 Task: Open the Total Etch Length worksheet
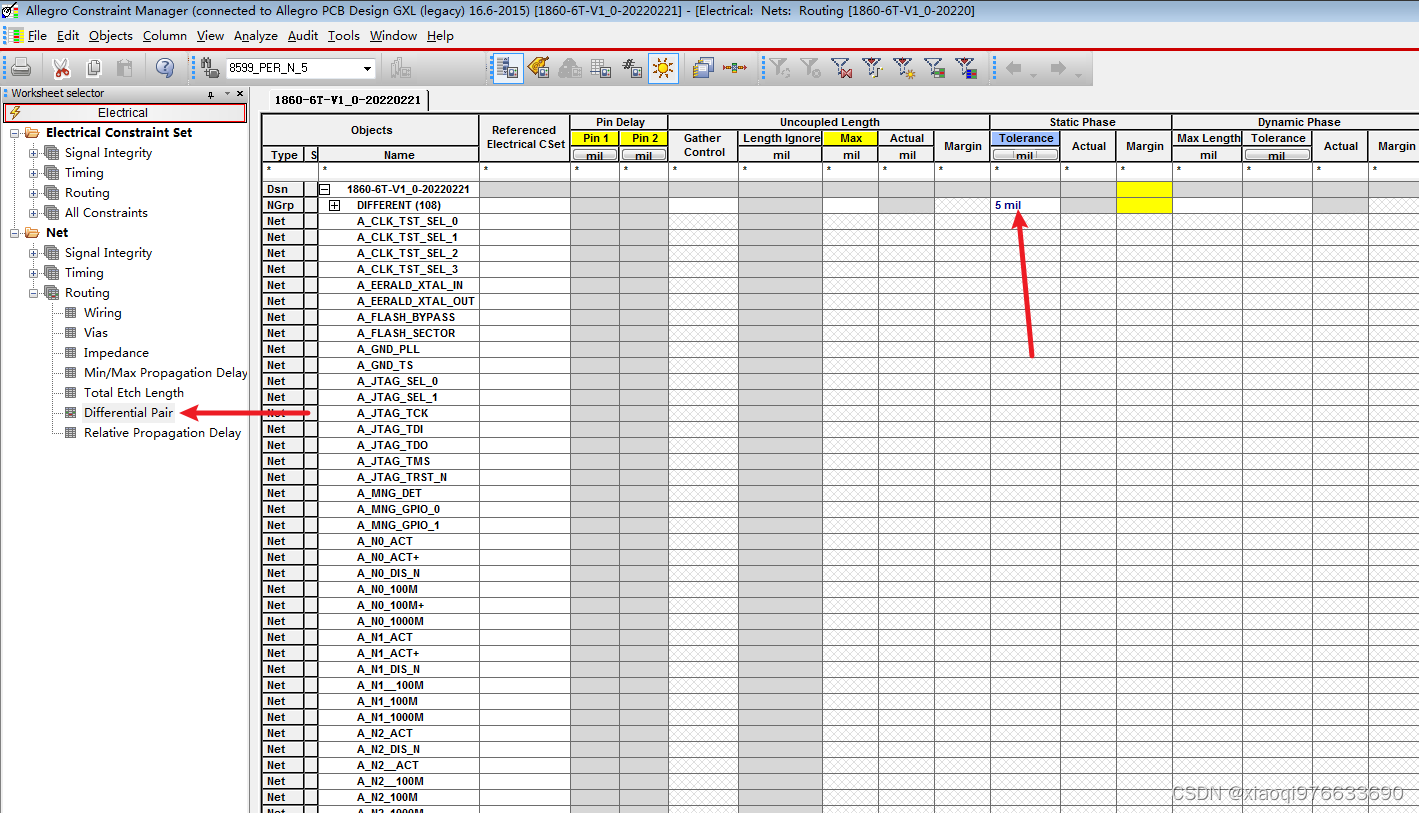point(133,393)
